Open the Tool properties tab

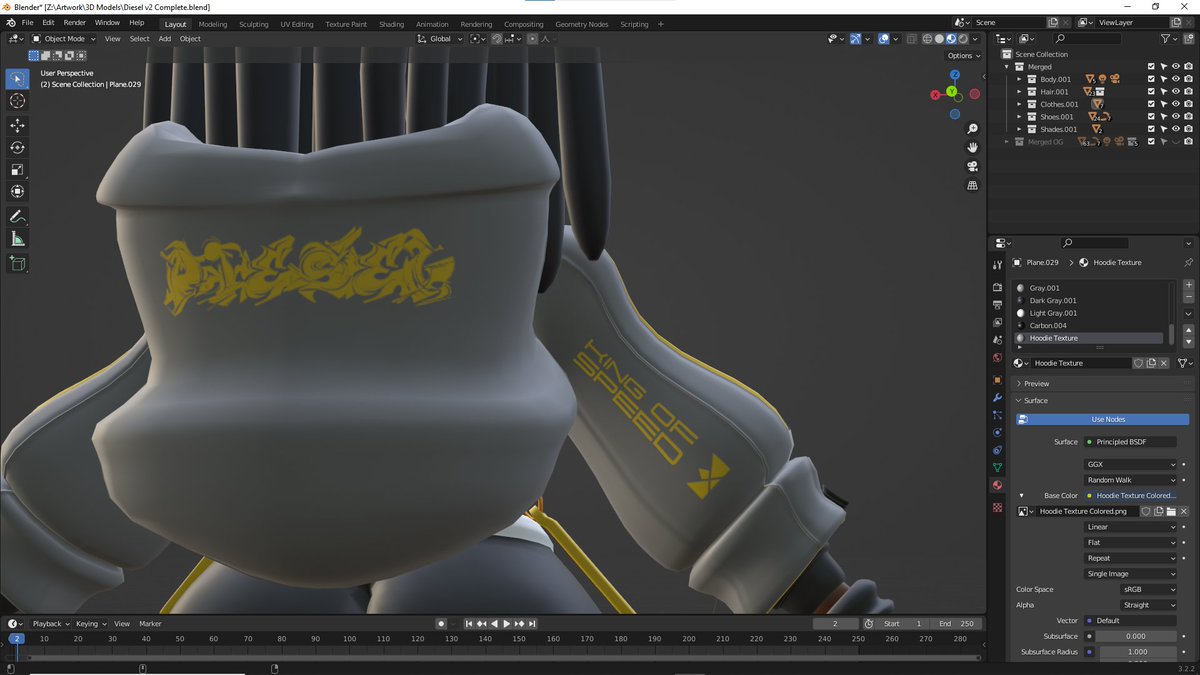(x=997, y=265)
